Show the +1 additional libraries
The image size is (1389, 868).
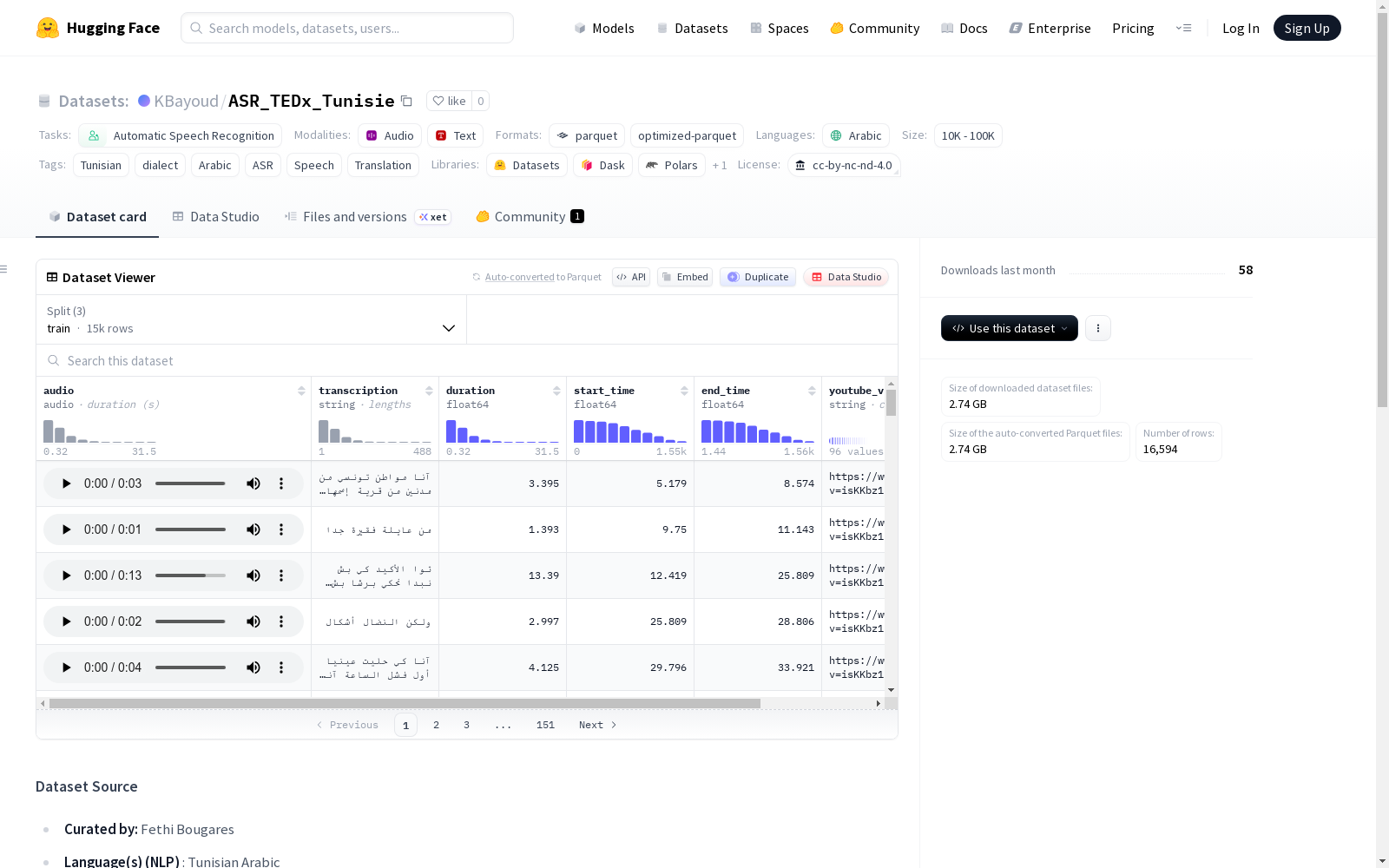click(720, 165)
